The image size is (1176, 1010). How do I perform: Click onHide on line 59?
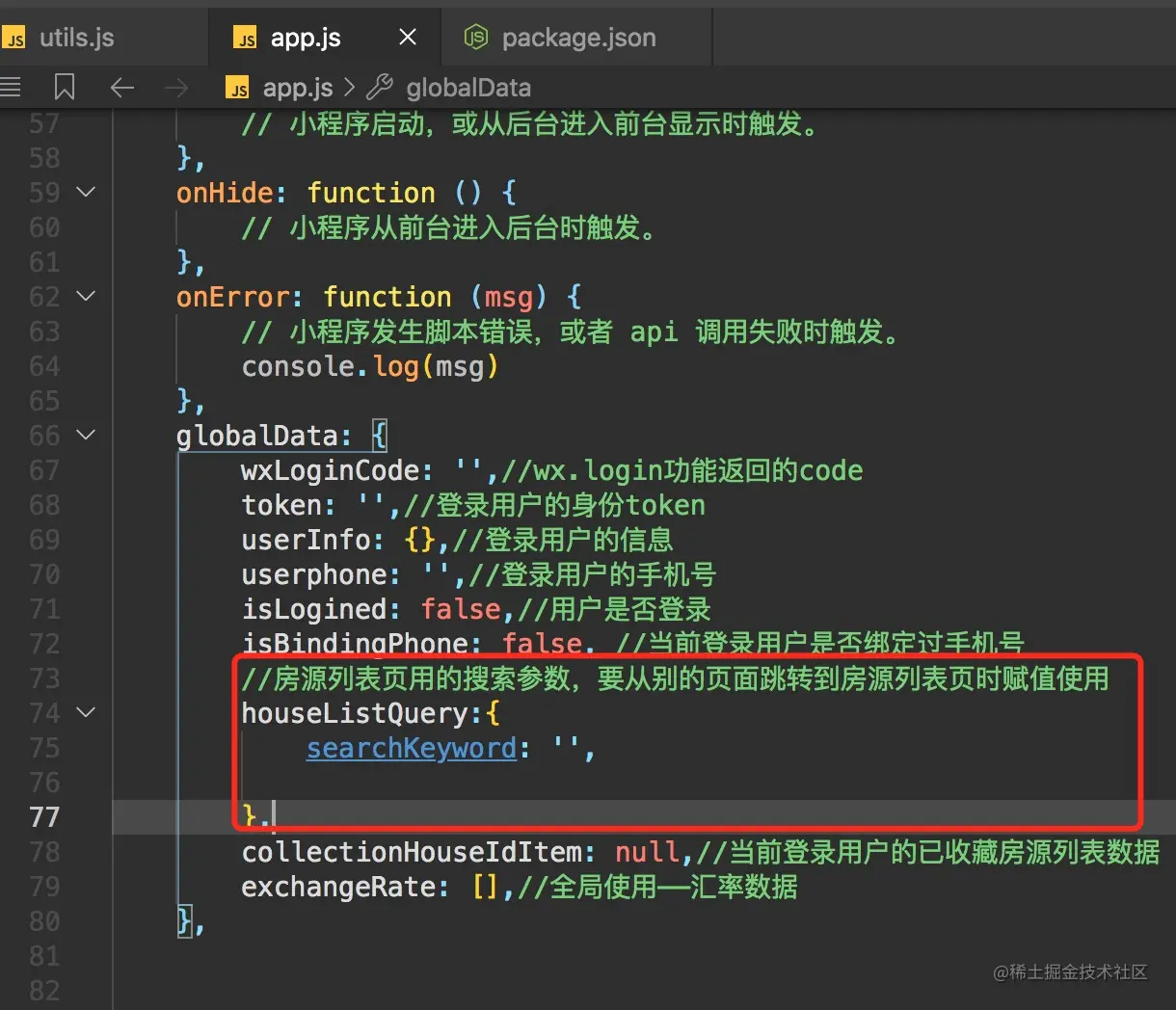pos(225,193)
